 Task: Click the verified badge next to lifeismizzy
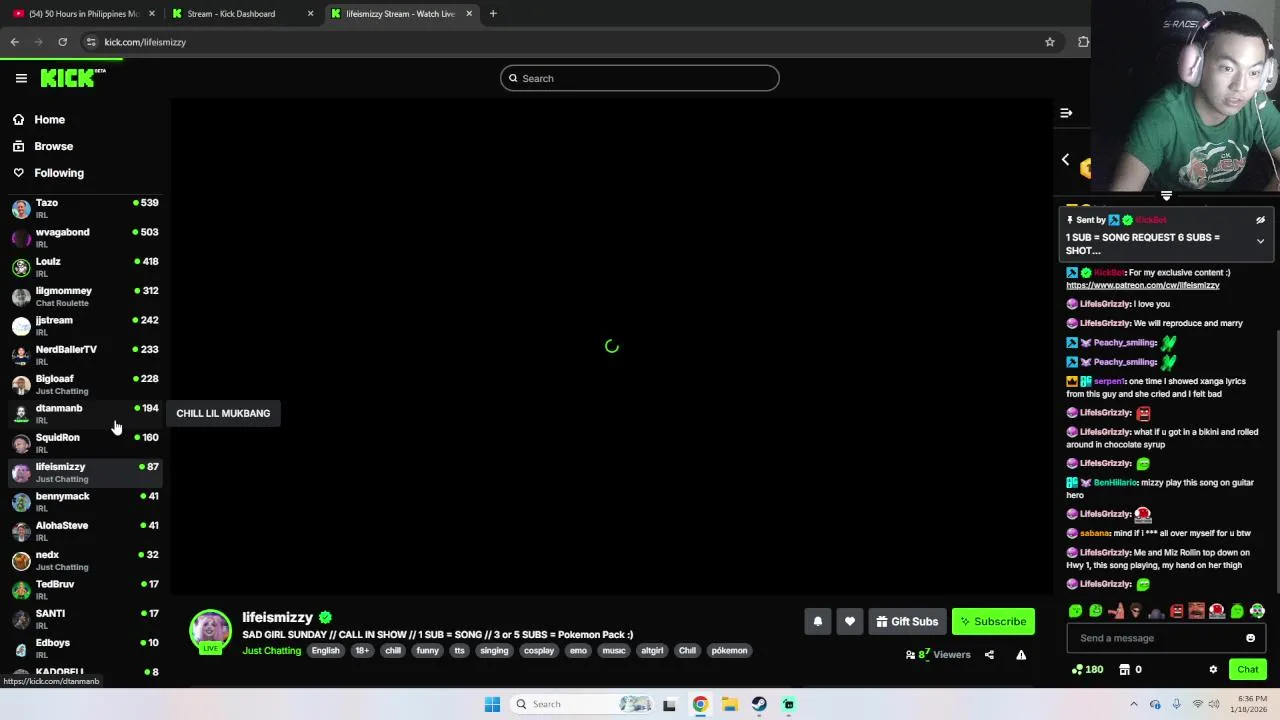click(325, 618)
